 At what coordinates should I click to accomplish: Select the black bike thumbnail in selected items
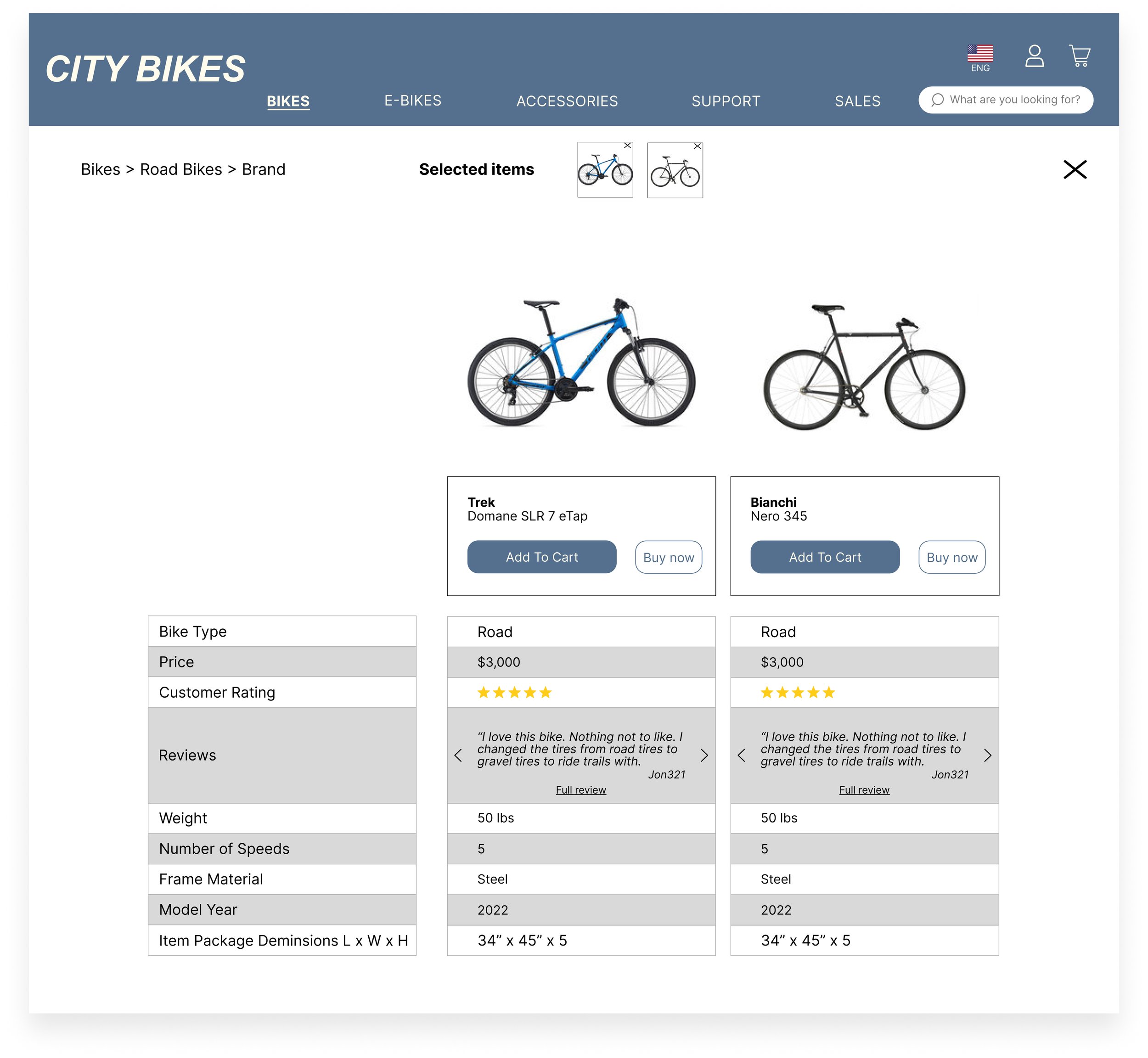click(675, 171)
